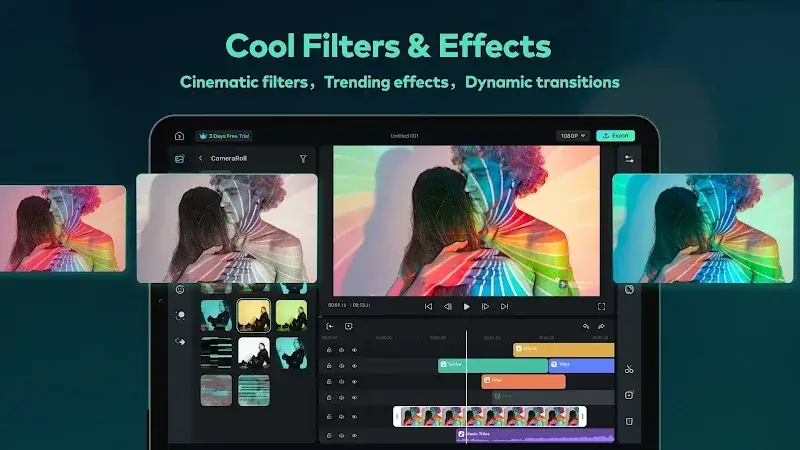Toggle lock on the Filter track
This screenshot has width=800, height=450.
[x=329, y=381]
